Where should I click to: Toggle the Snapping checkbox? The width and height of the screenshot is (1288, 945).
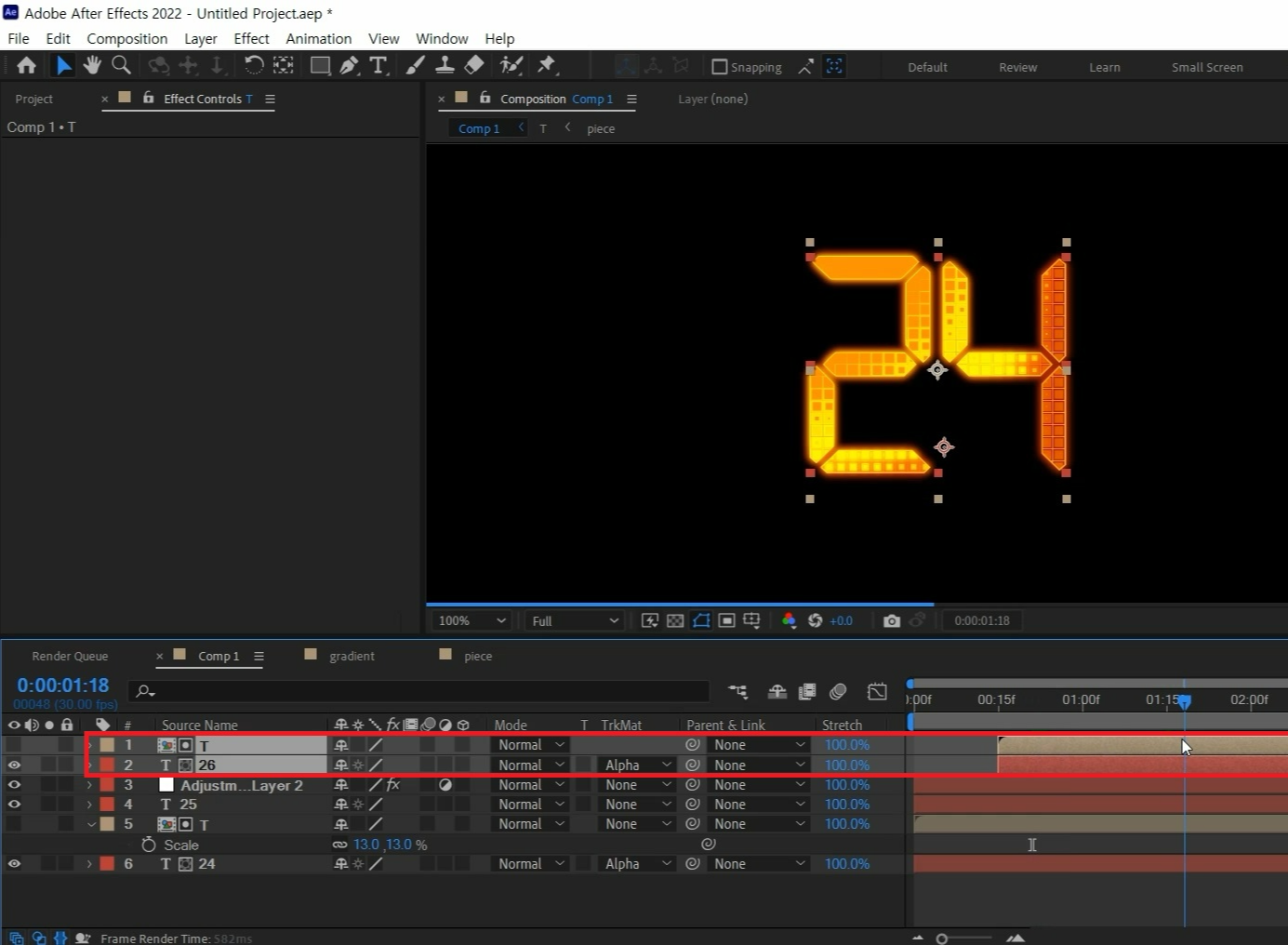click(x=719, y=67)
